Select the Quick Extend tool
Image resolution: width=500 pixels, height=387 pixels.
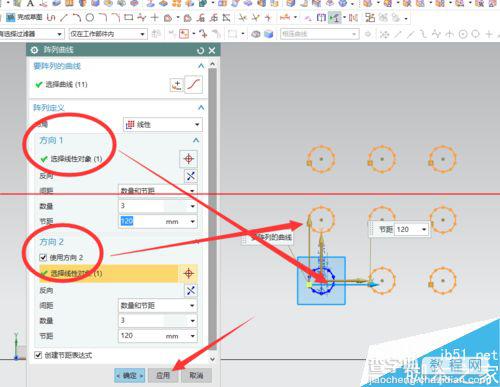point(255,18)
